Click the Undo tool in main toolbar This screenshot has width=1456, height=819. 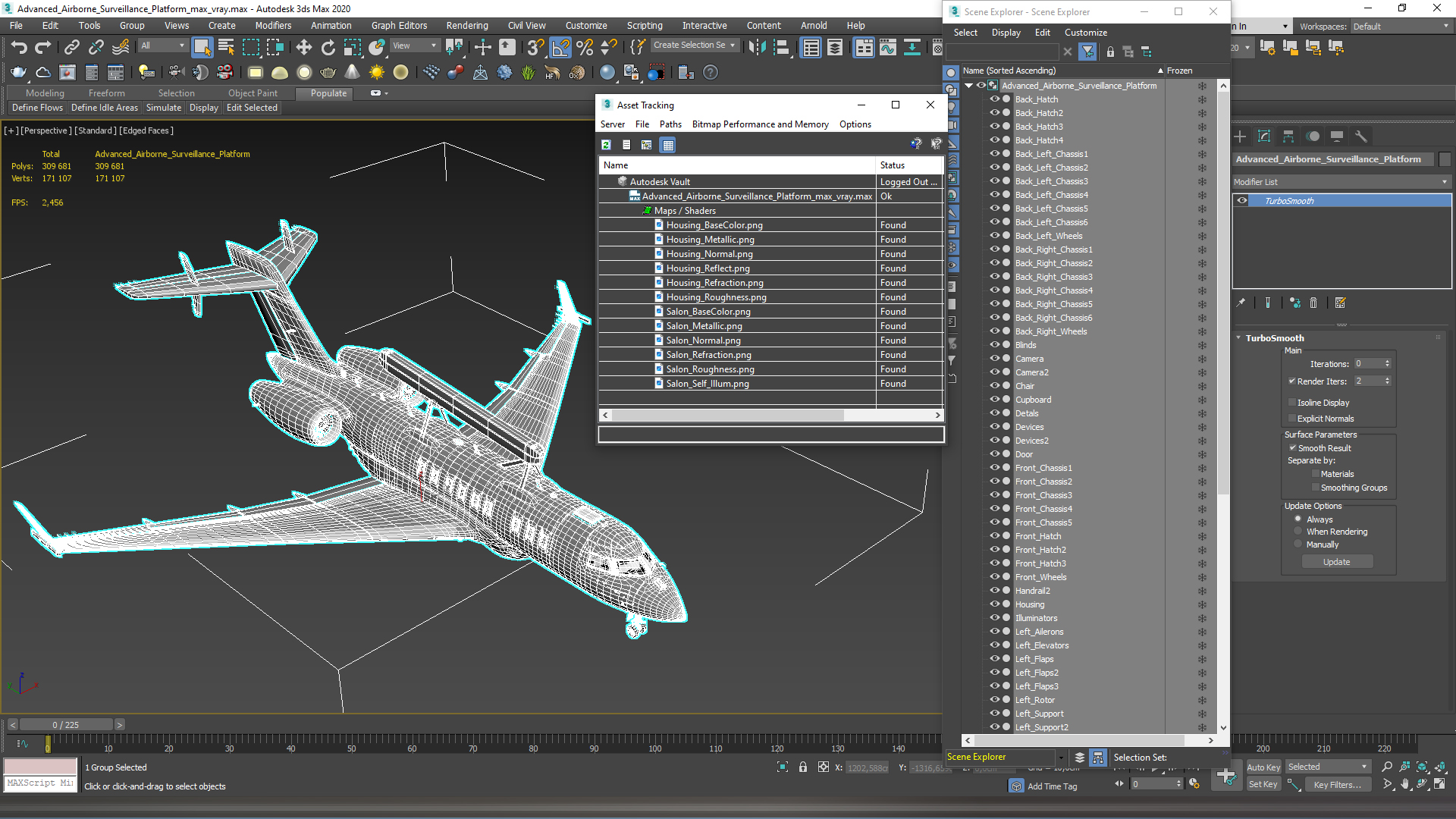click(x=17, y=46)
